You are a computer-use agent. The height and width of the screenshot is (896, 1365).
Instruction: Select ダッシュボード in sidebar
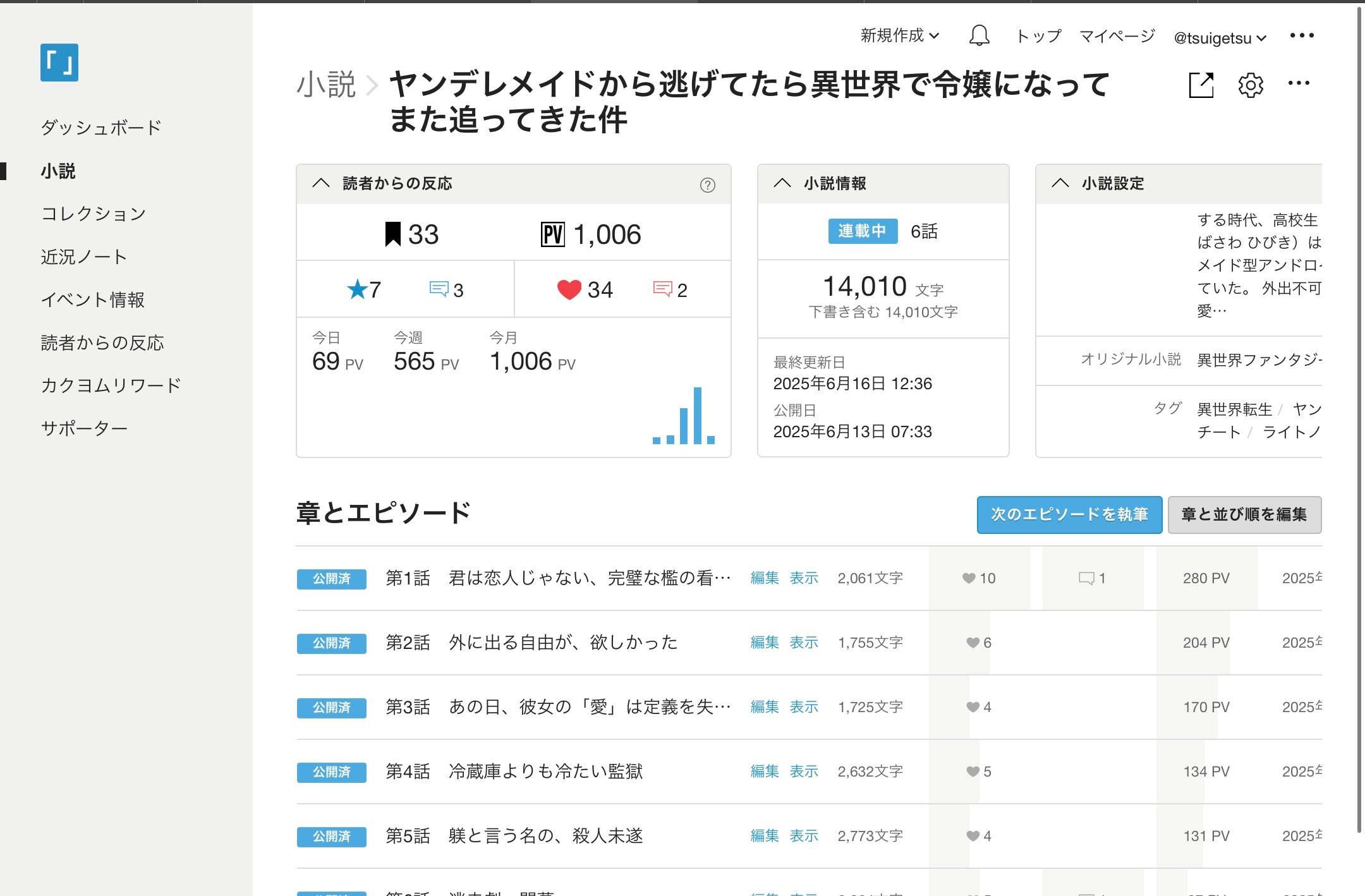tap(101, 128)
